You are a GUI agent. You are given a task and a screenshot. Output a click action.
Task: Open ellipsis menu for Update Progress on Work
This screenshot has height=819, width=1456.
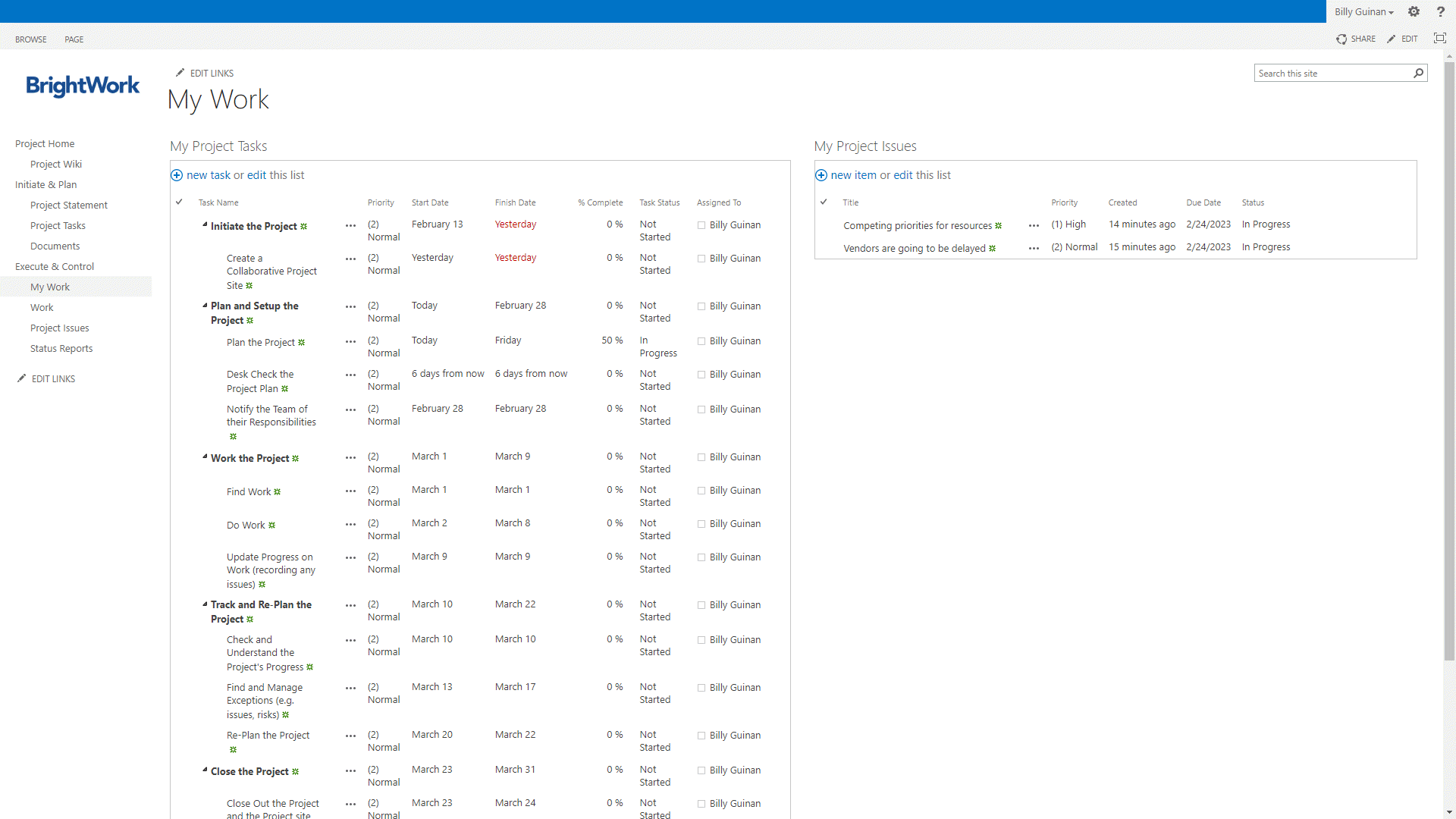click(x=350, y=558)
